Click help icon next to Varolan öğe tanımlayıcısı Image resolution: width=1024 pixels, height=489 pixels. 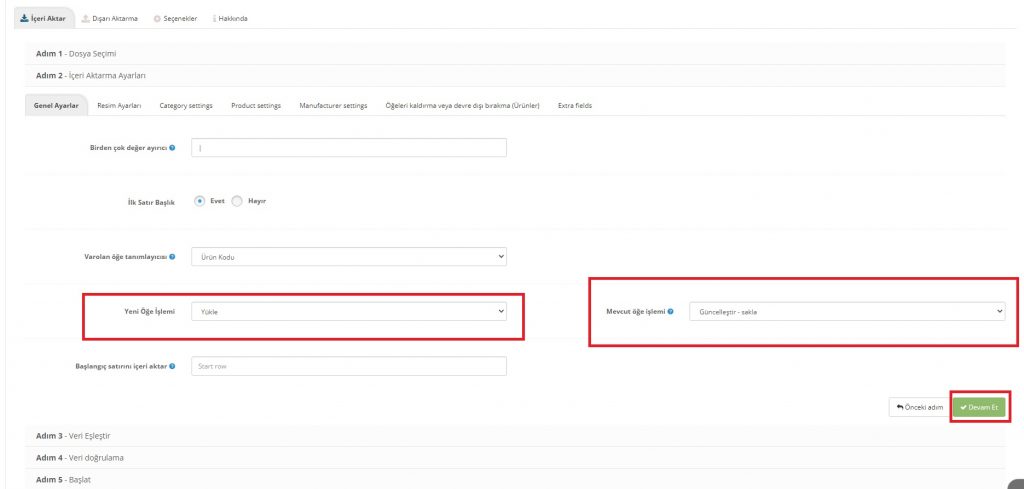tap(172, 257)
